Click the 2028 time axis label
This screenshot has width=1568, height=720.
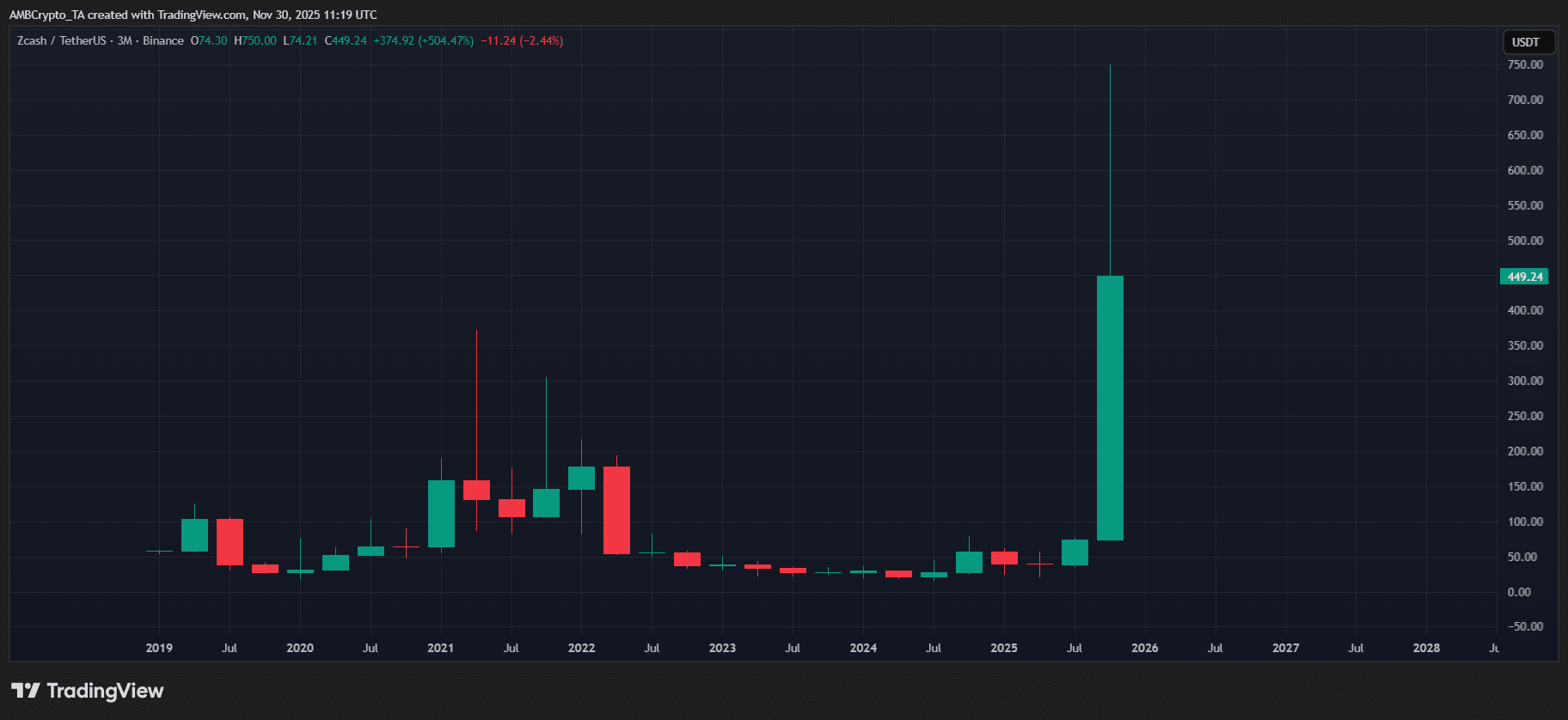pyautogui.click(x=1427, y=648)
